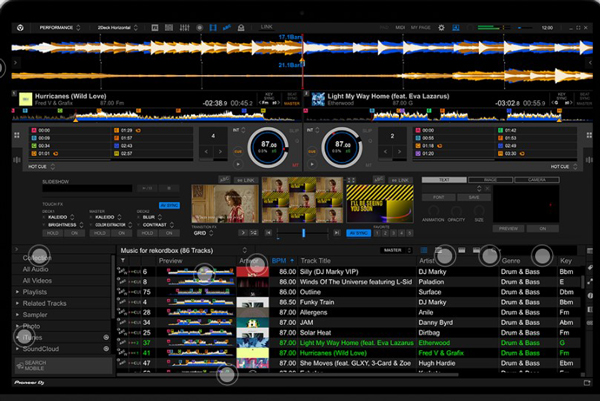Toggle deck 1 pad grid icon
This screenshot has height=401, width=600.
coord(17,135)
